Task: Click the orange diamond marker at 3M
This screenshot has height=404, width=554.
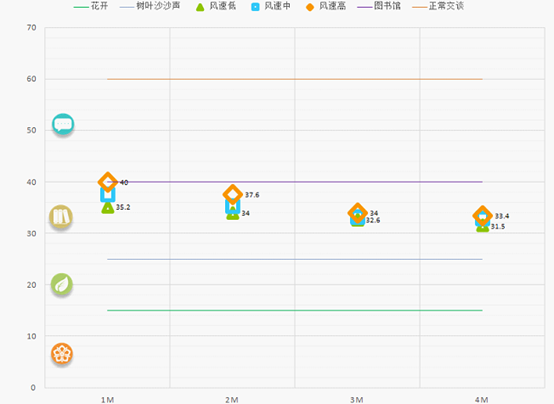Action: pyautogui.click(x=358, y=213)
